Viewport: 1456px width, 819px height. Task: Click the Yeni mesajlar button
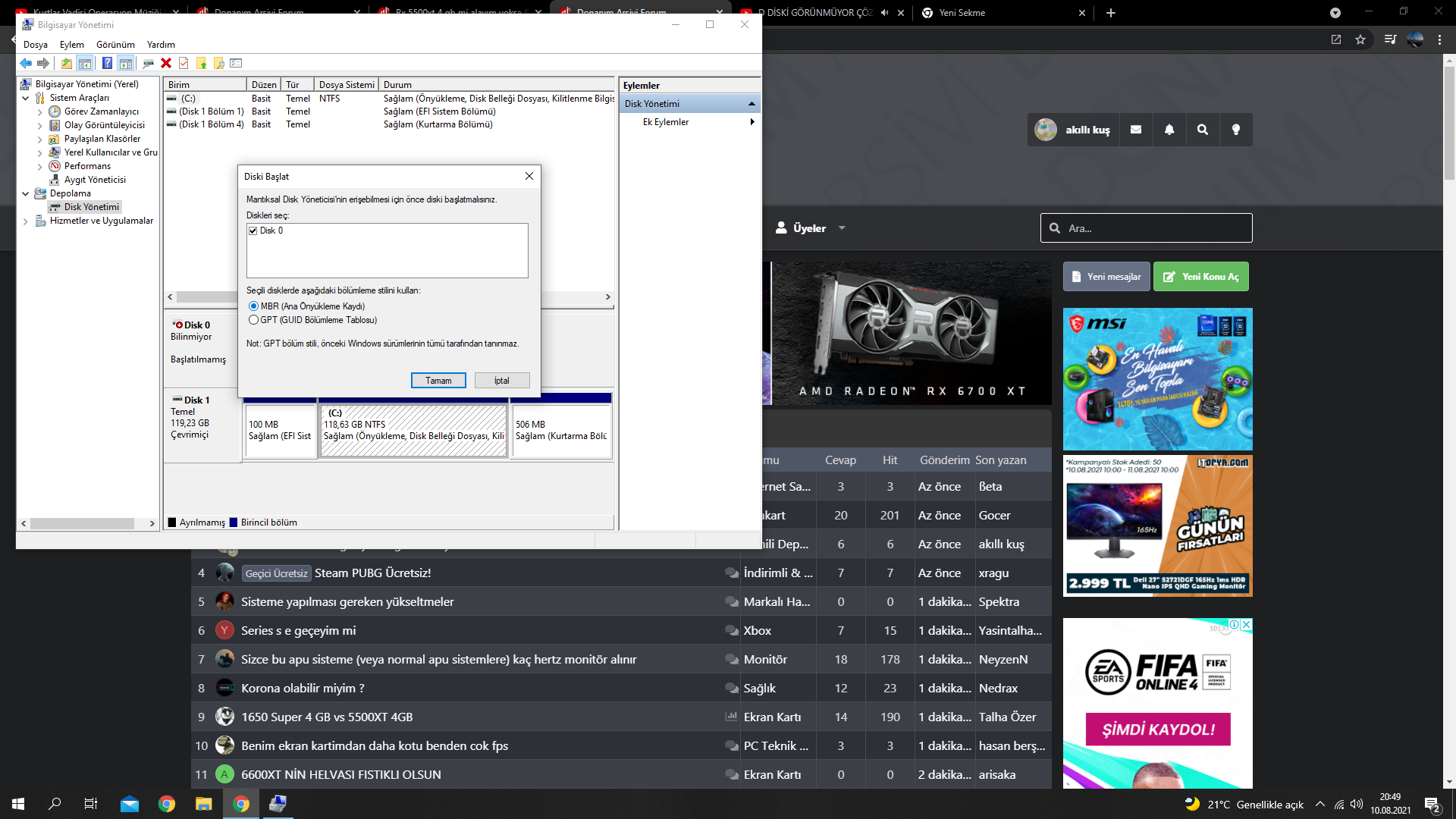[x=1106, y=277]
